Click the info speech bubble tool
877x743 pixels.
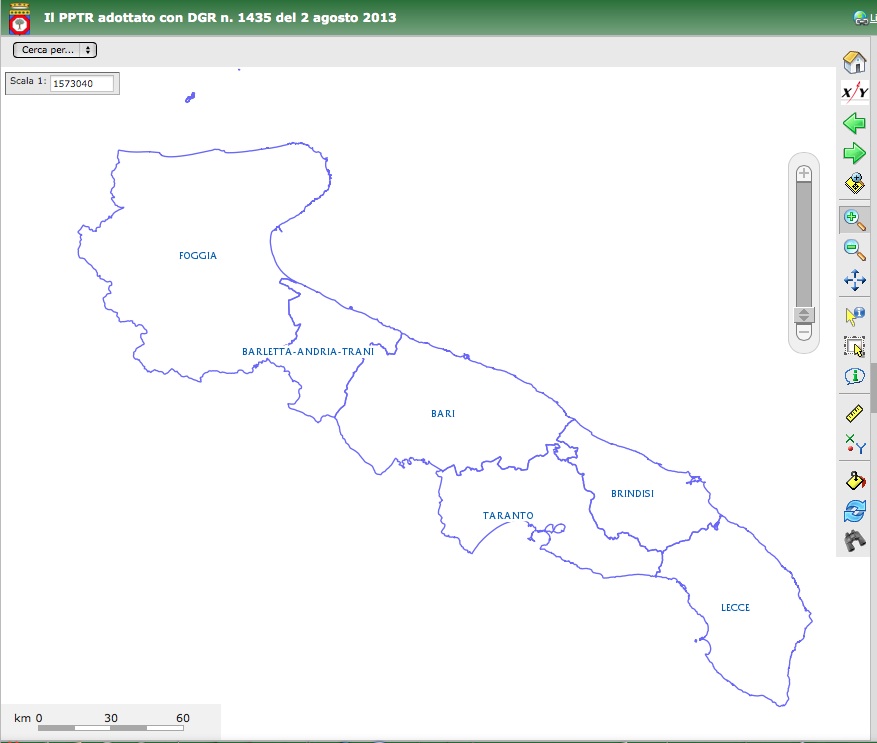pyautogui.click(x=854, y=376)
